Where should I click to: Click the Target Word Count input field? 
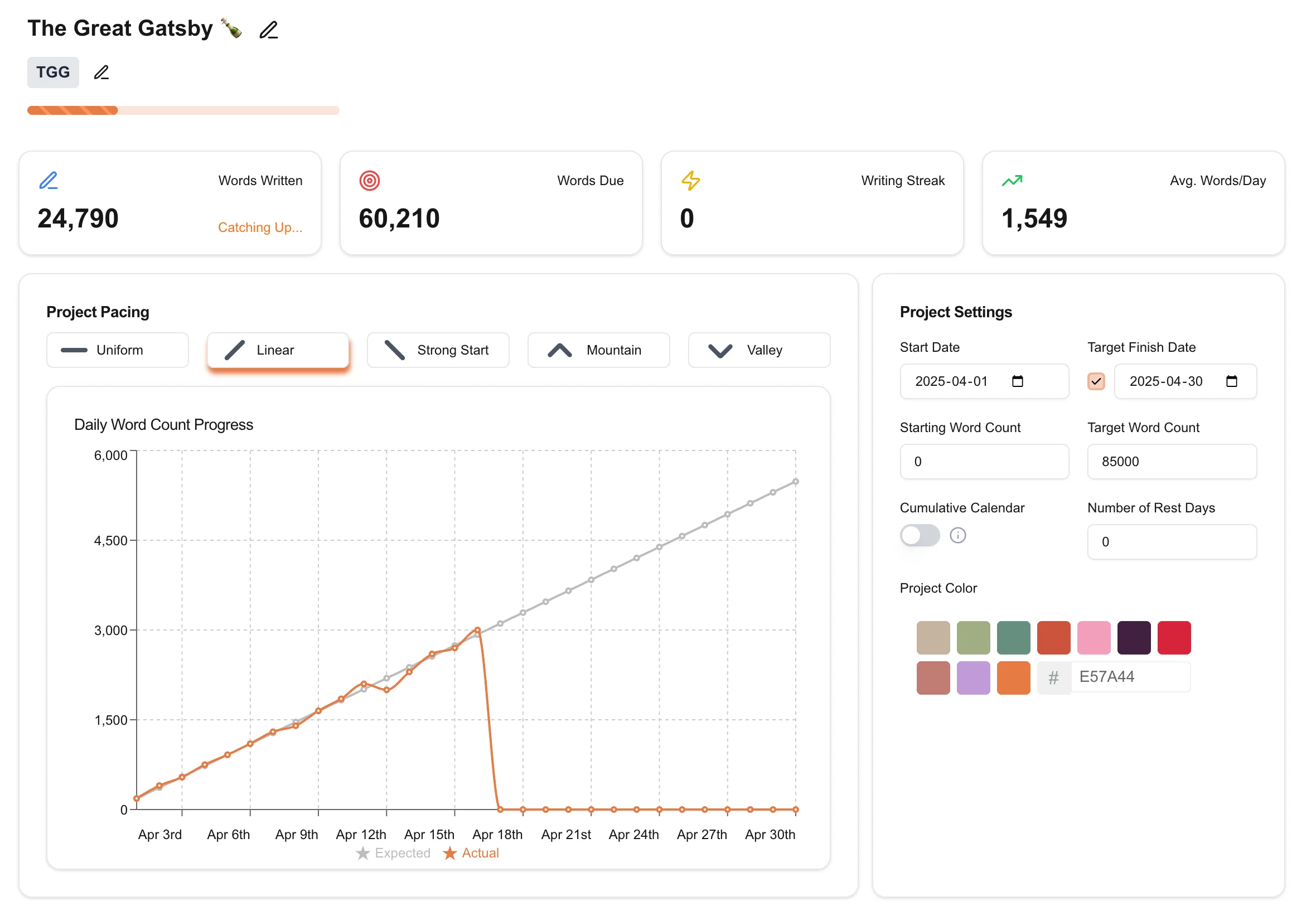pos(1172,462)
